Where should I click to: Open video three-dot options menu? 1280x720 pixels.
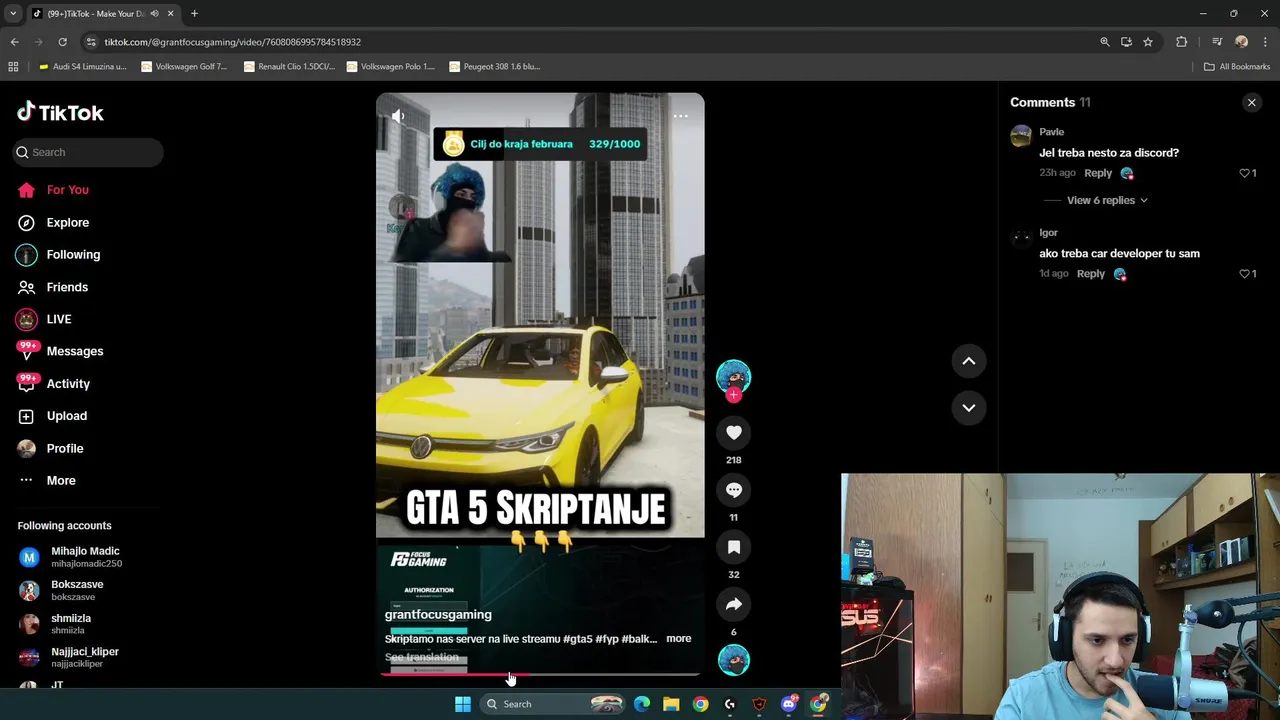(680, 116)
